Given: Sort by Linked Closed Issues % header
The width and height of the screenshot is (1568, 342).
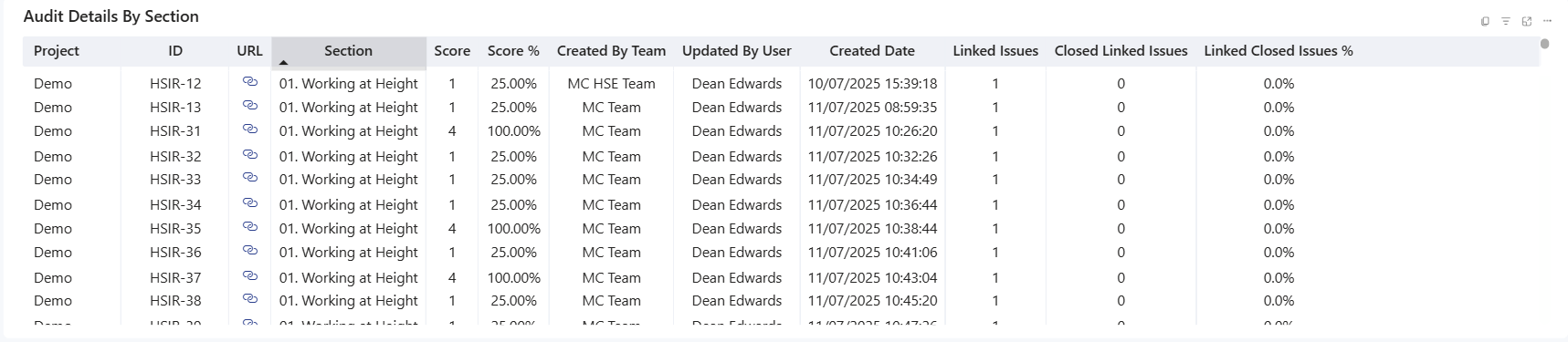Looking at the screenshot, I should 1279,51.
